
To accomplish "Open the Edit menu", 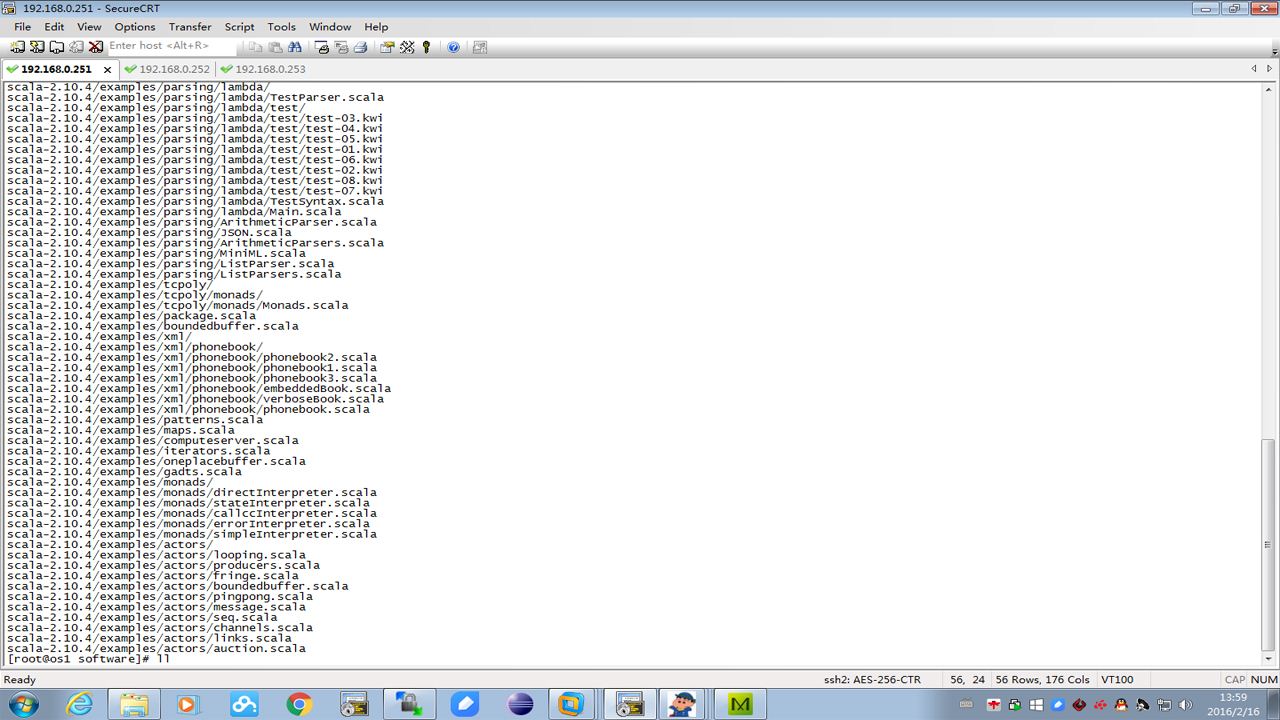I will (x=54, y=27).
